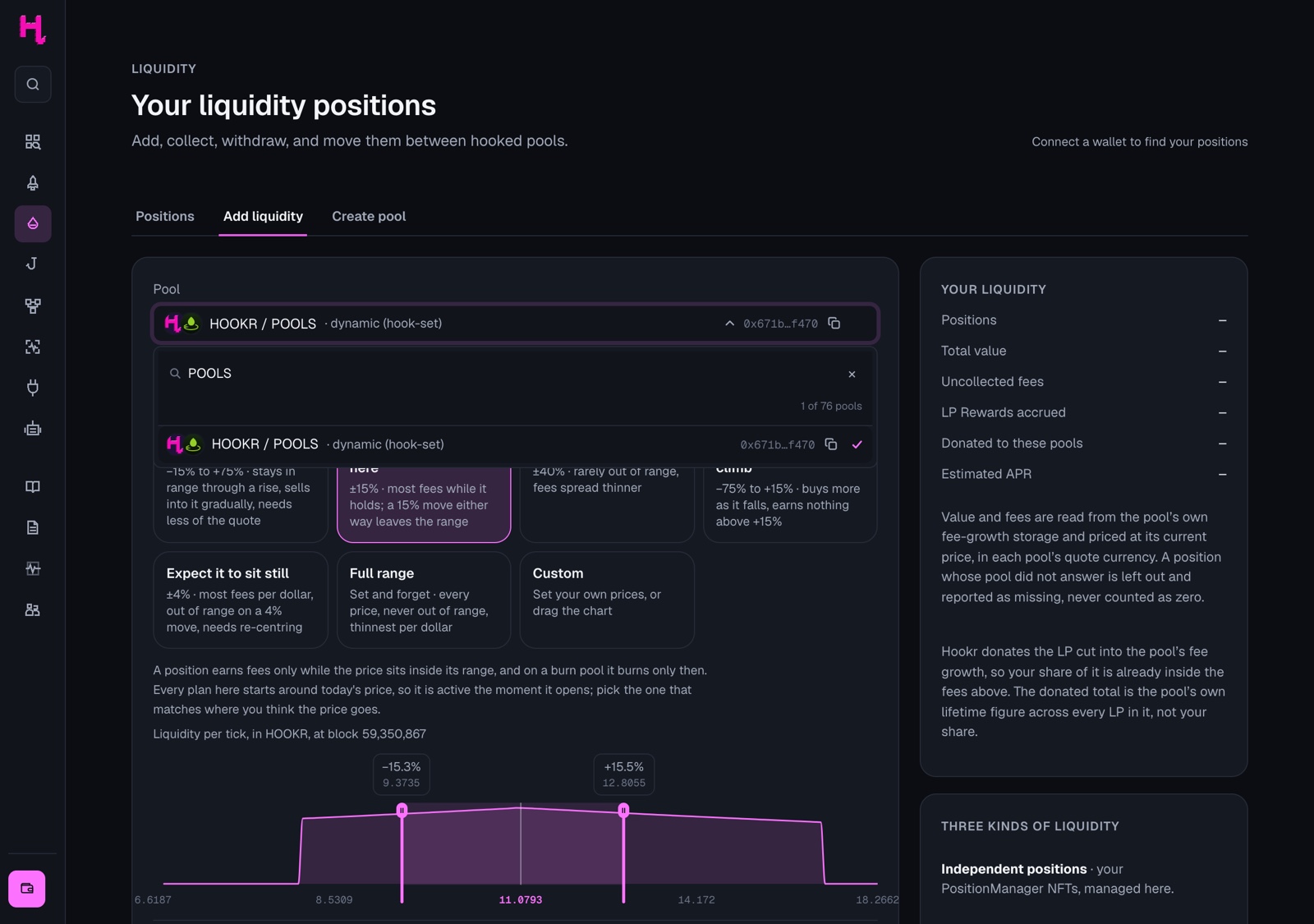
Task: Click the 0x671b…f470 address in pool selector
Action: click(x=780, y=324)
